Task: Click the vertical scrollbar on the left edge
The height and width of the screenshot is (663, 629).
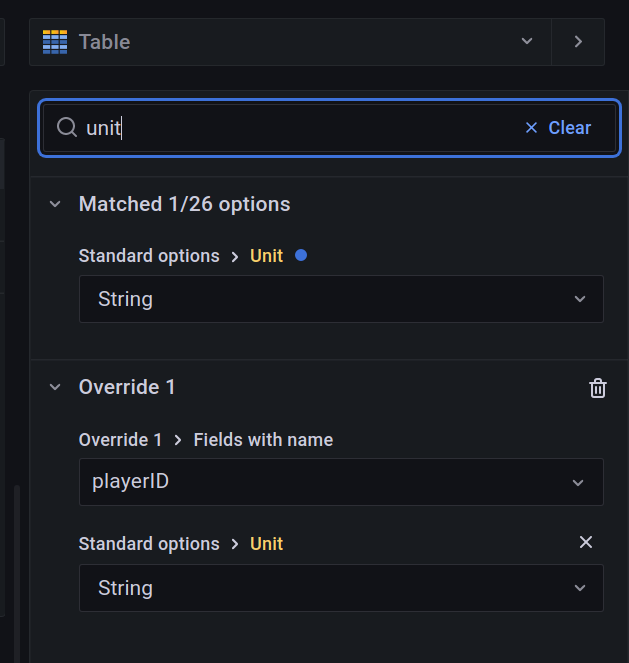Action: point(16,550)
